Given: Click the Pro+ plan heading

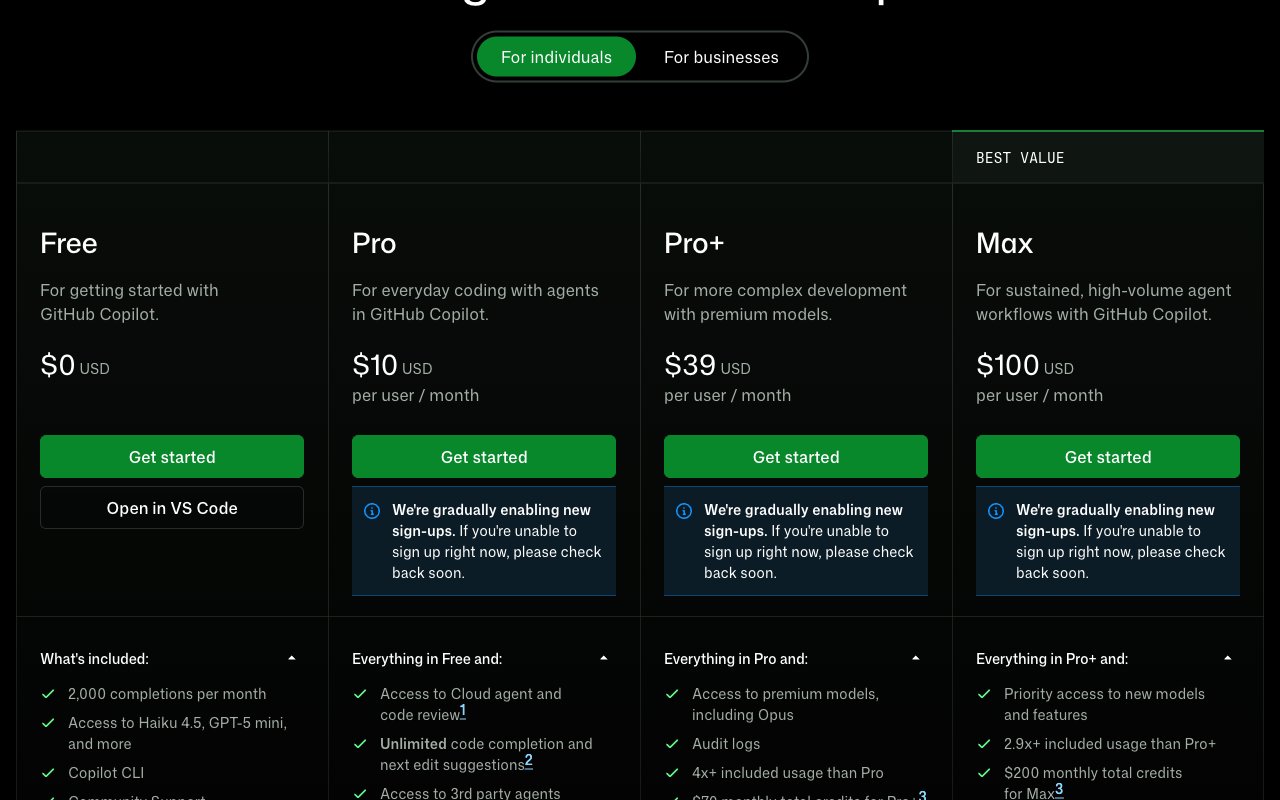Looking at the screenshot, I should pyautogui.click(x=694, y=243).
